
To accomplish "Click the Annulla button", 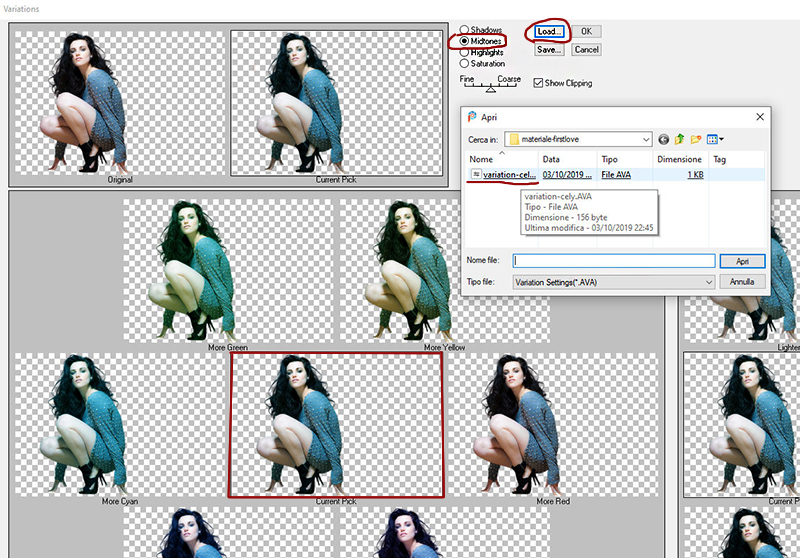I will pos(742,282).
